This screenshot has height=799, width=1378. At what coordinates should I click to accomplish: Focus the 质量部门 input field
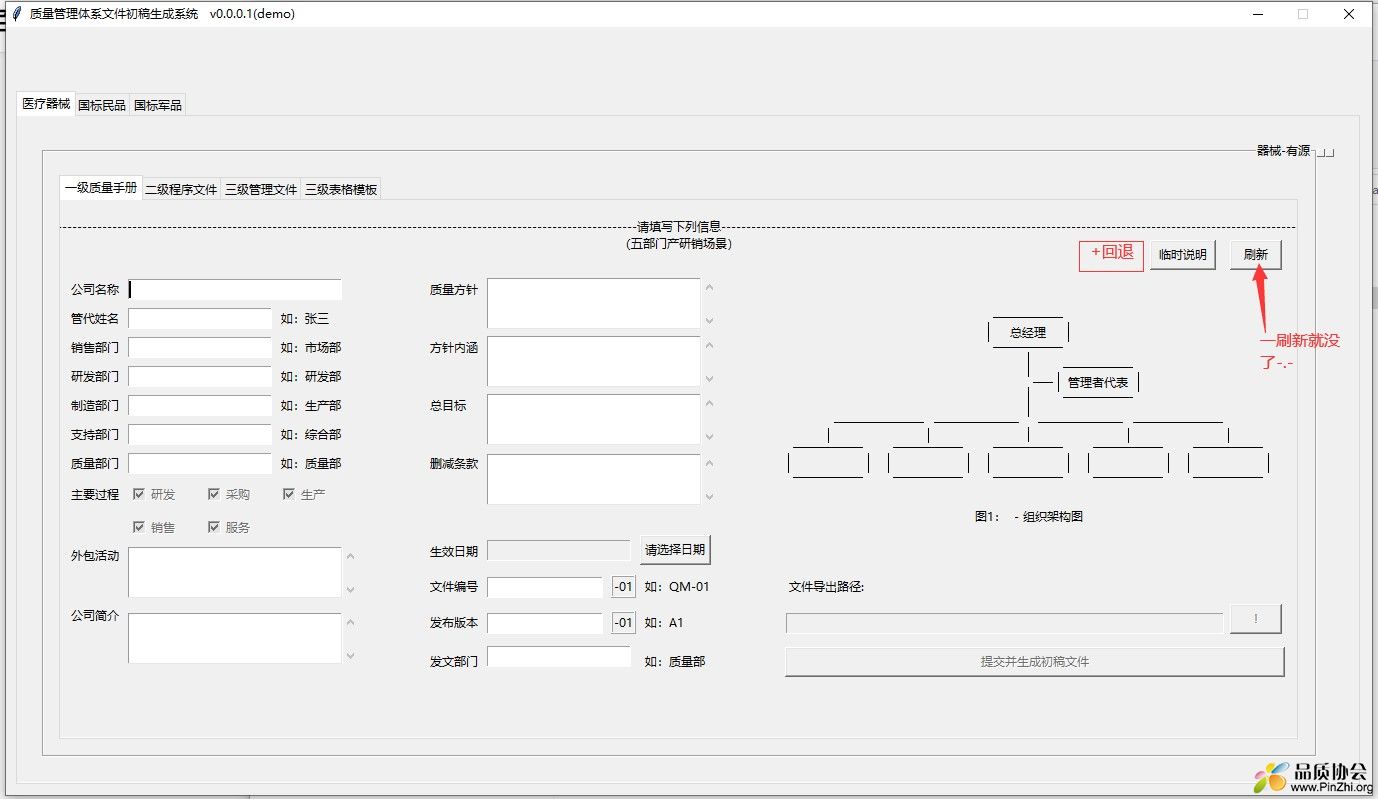click(x=200, y=464)
